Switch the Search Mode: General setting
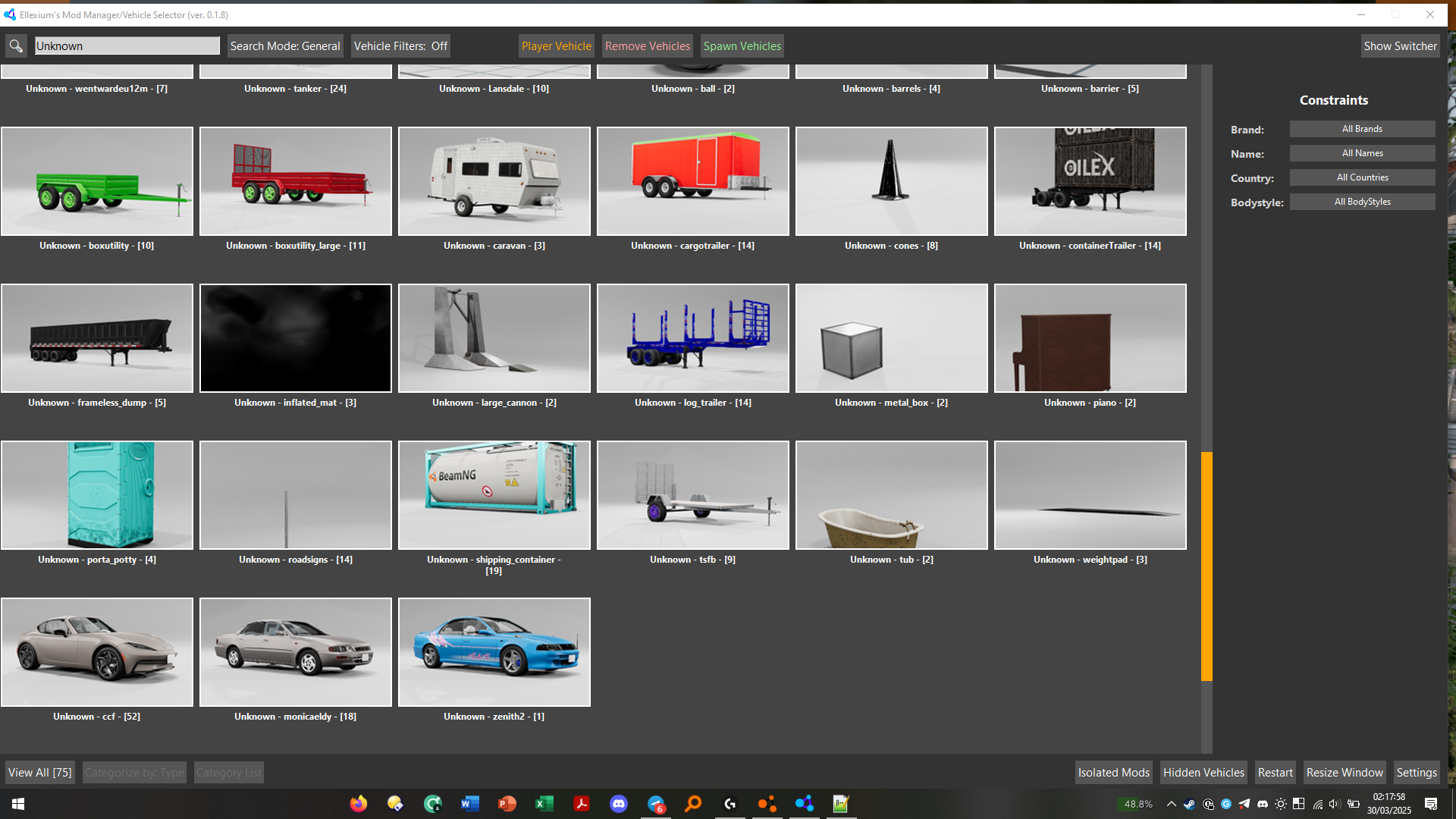 (285, 46)
